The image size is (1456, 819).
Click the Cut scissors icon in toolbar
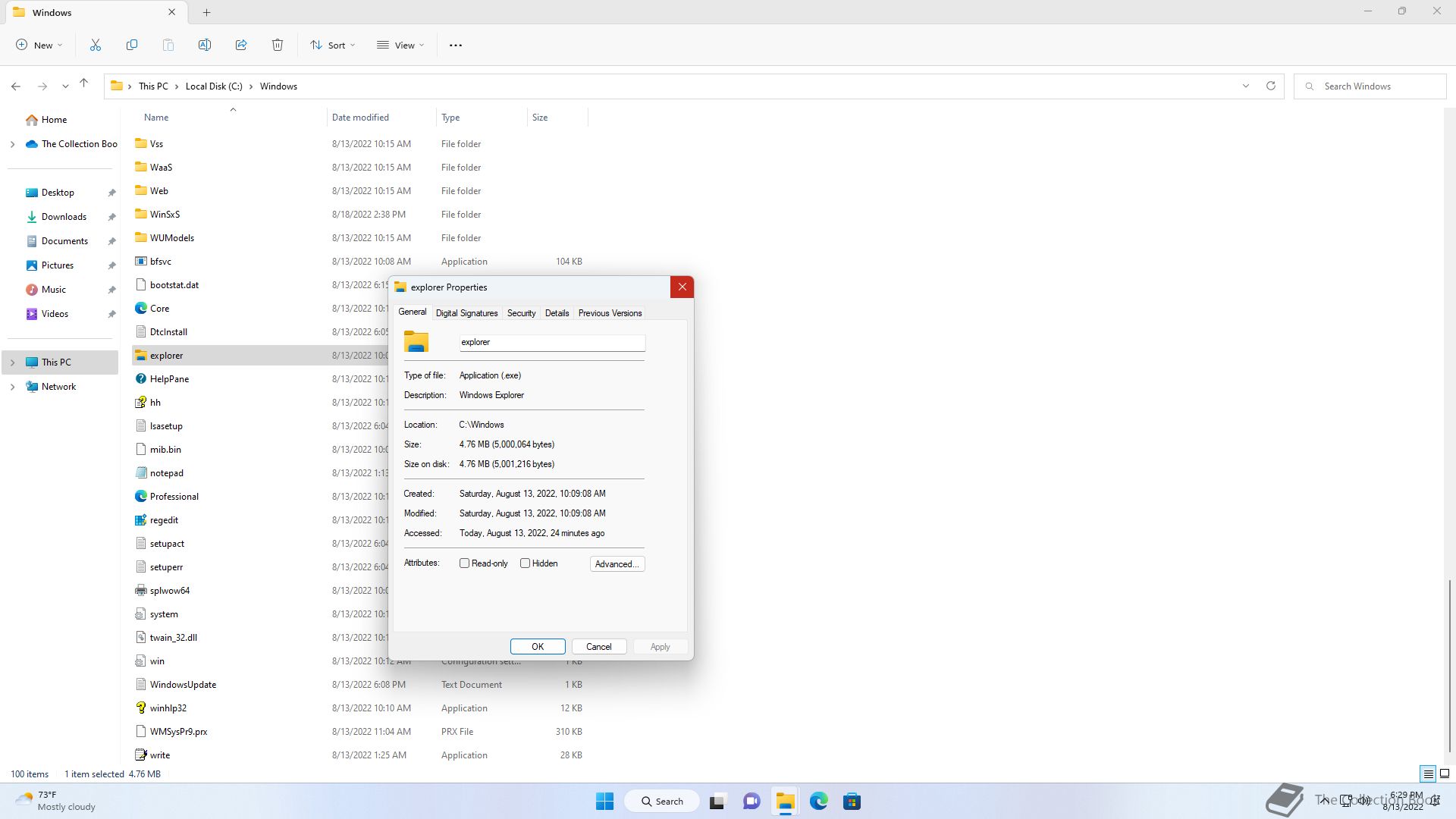[96, 45]
